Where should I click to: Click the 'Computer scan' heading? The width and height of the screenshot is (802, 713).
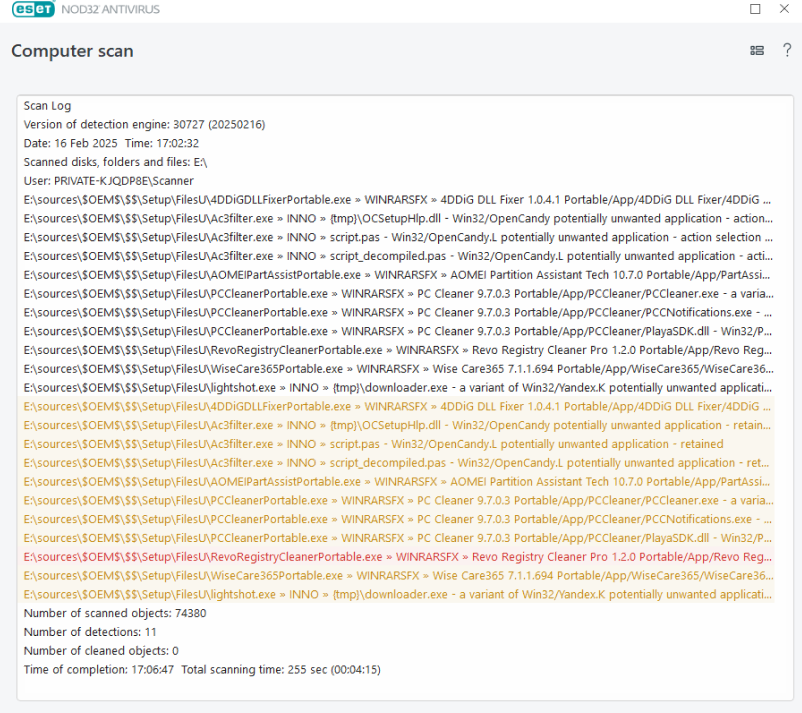[72, 51]
